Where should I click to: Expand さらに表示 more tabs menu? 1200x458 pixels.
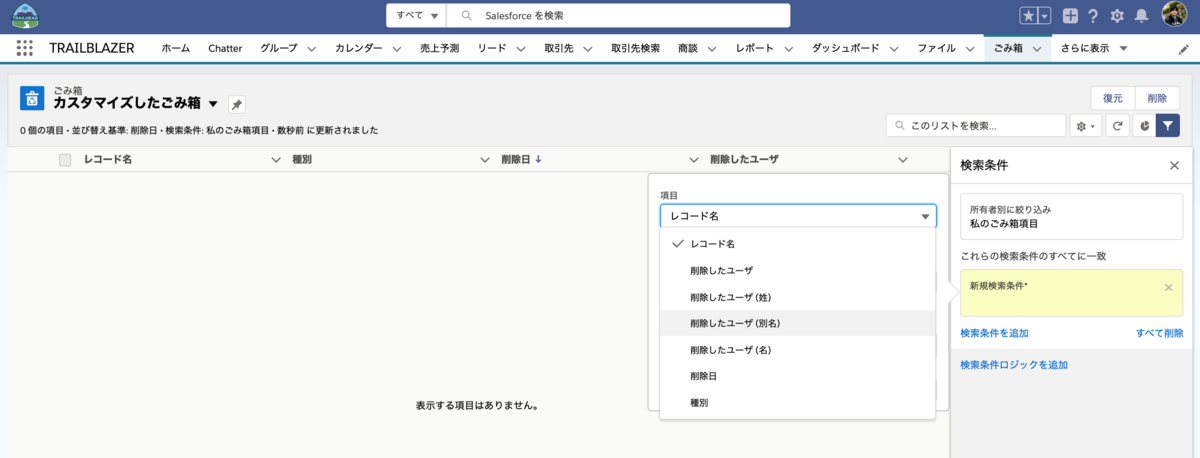point(1094,48)
